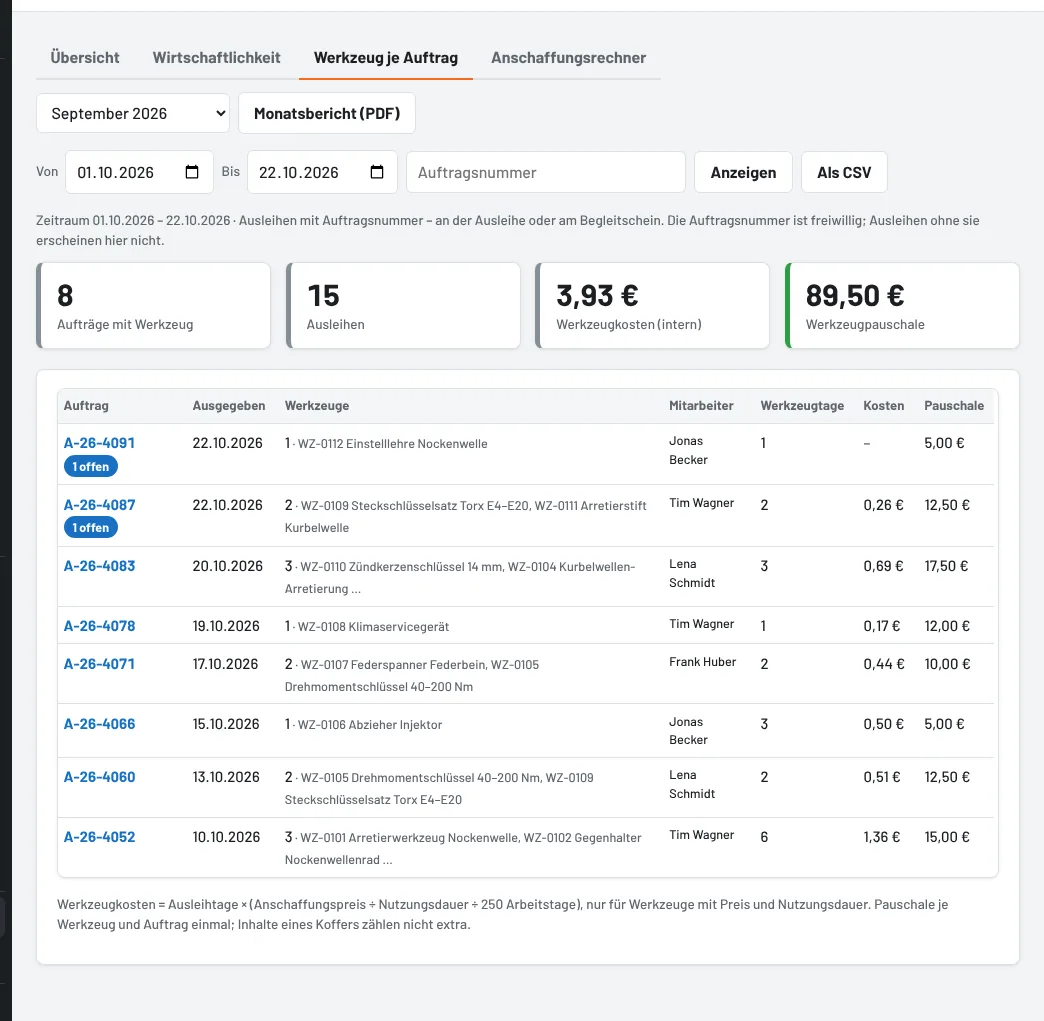
Task: Open order A-26-4083 link
Action: pos(99,566)
